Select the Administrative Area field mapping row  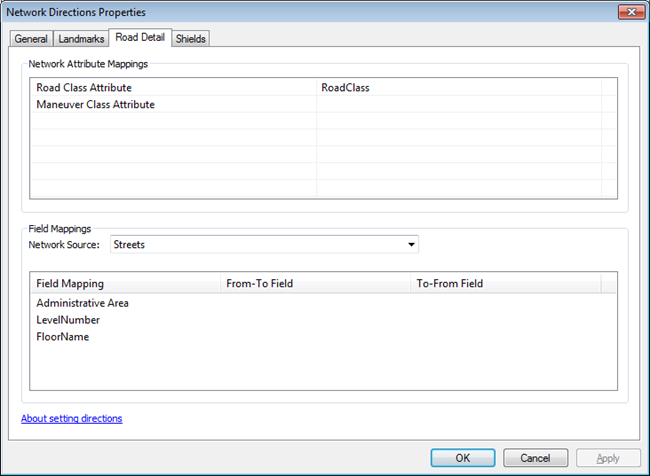pyautogui.click(x=82, y=303)
